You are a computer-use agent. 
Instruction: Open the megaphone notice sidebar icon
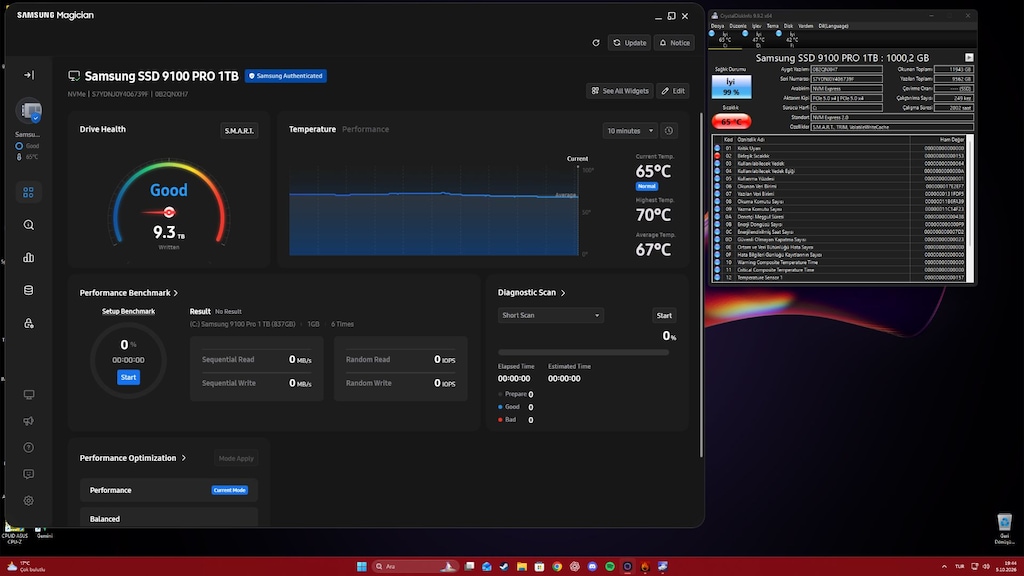(29, 421)
